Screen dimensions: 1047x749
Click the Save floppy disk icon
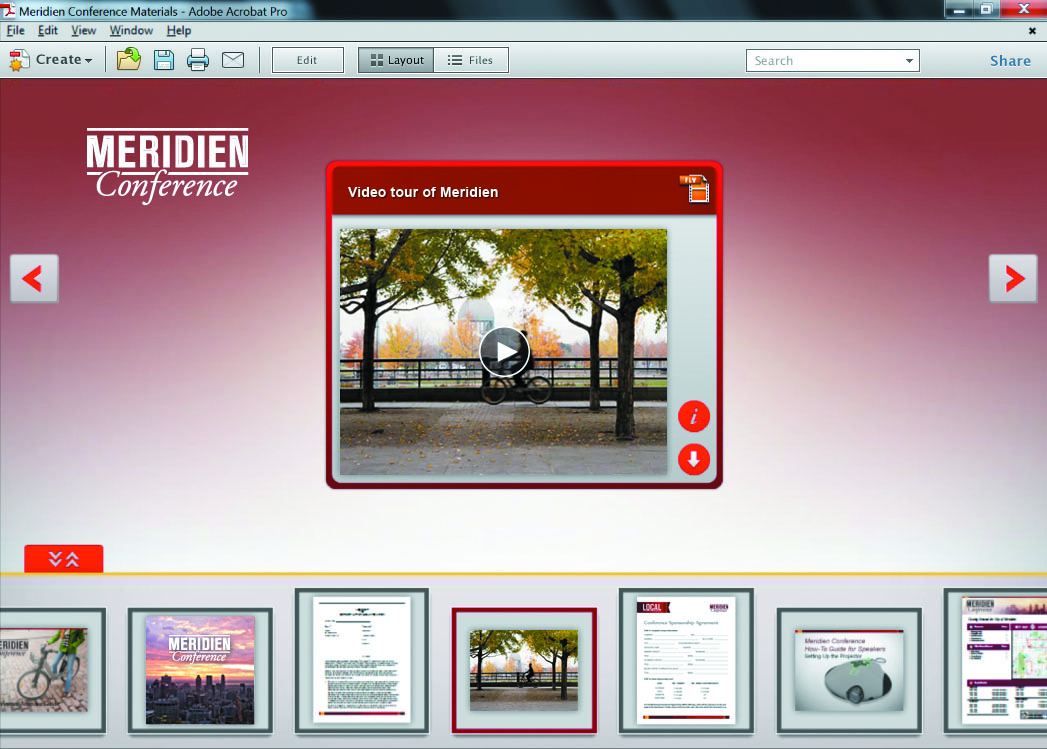point(164,60)
